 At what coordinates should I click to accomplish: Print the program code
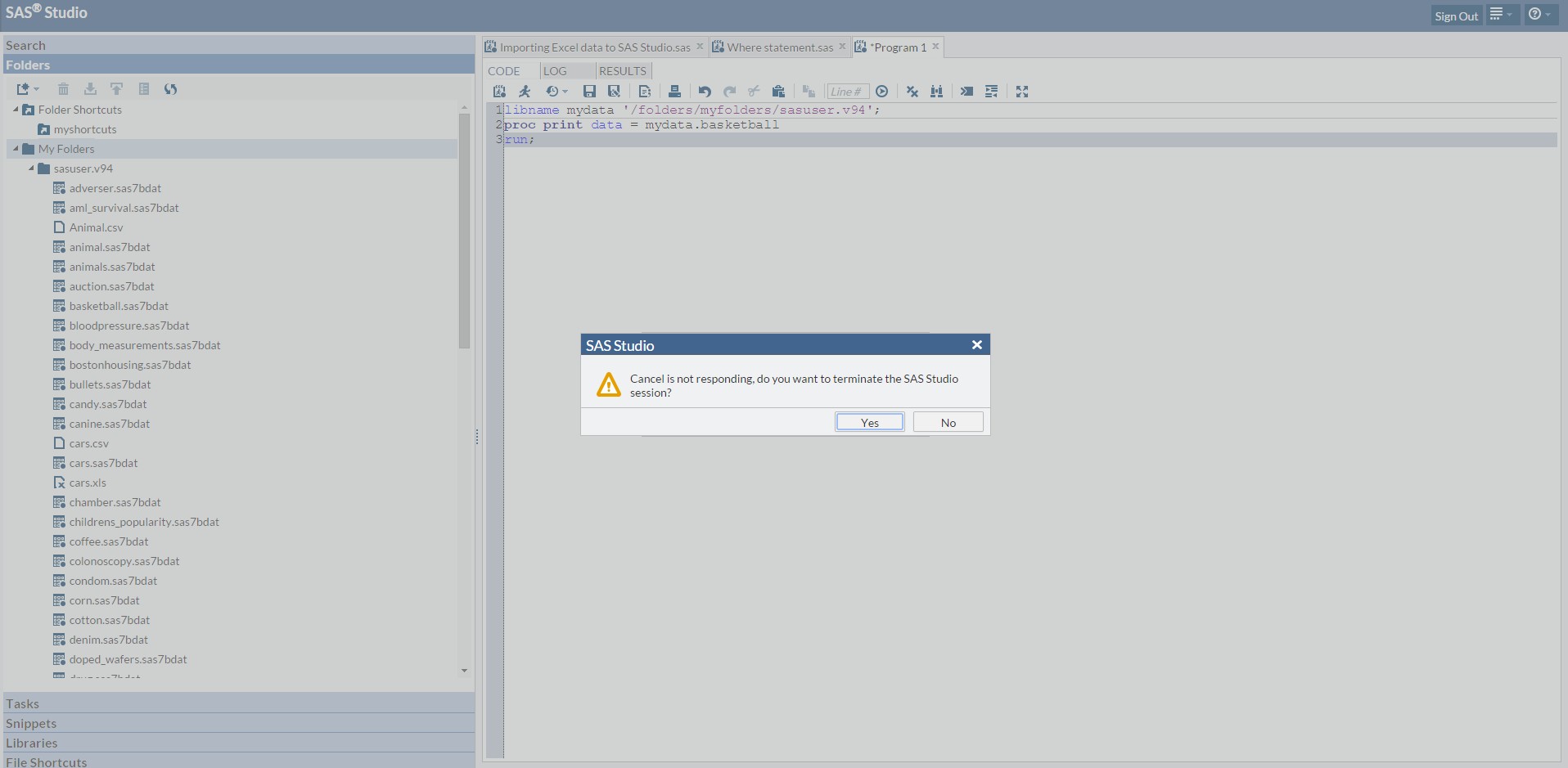(x=674, y=91)
